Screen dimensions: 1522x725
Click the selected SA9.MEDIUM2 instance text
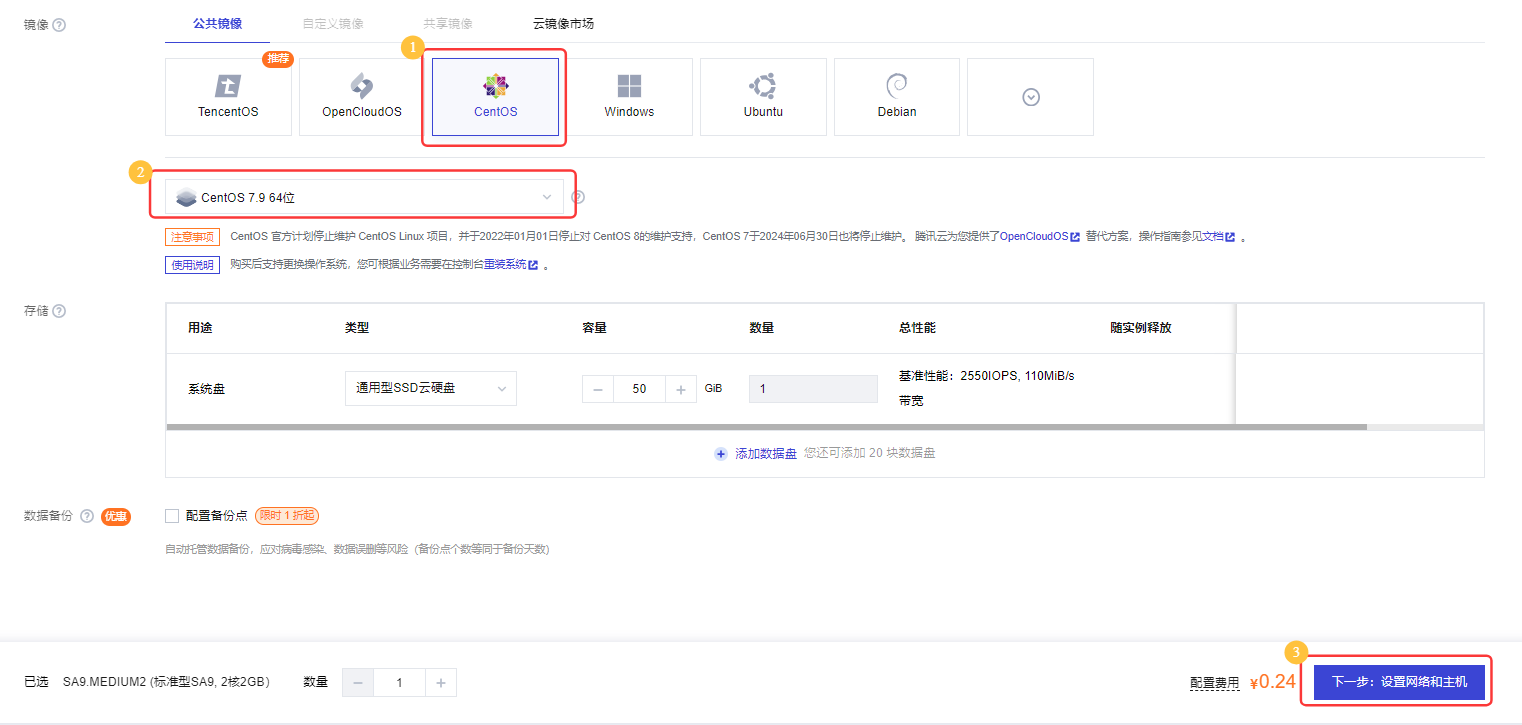(x=166, y=682)
